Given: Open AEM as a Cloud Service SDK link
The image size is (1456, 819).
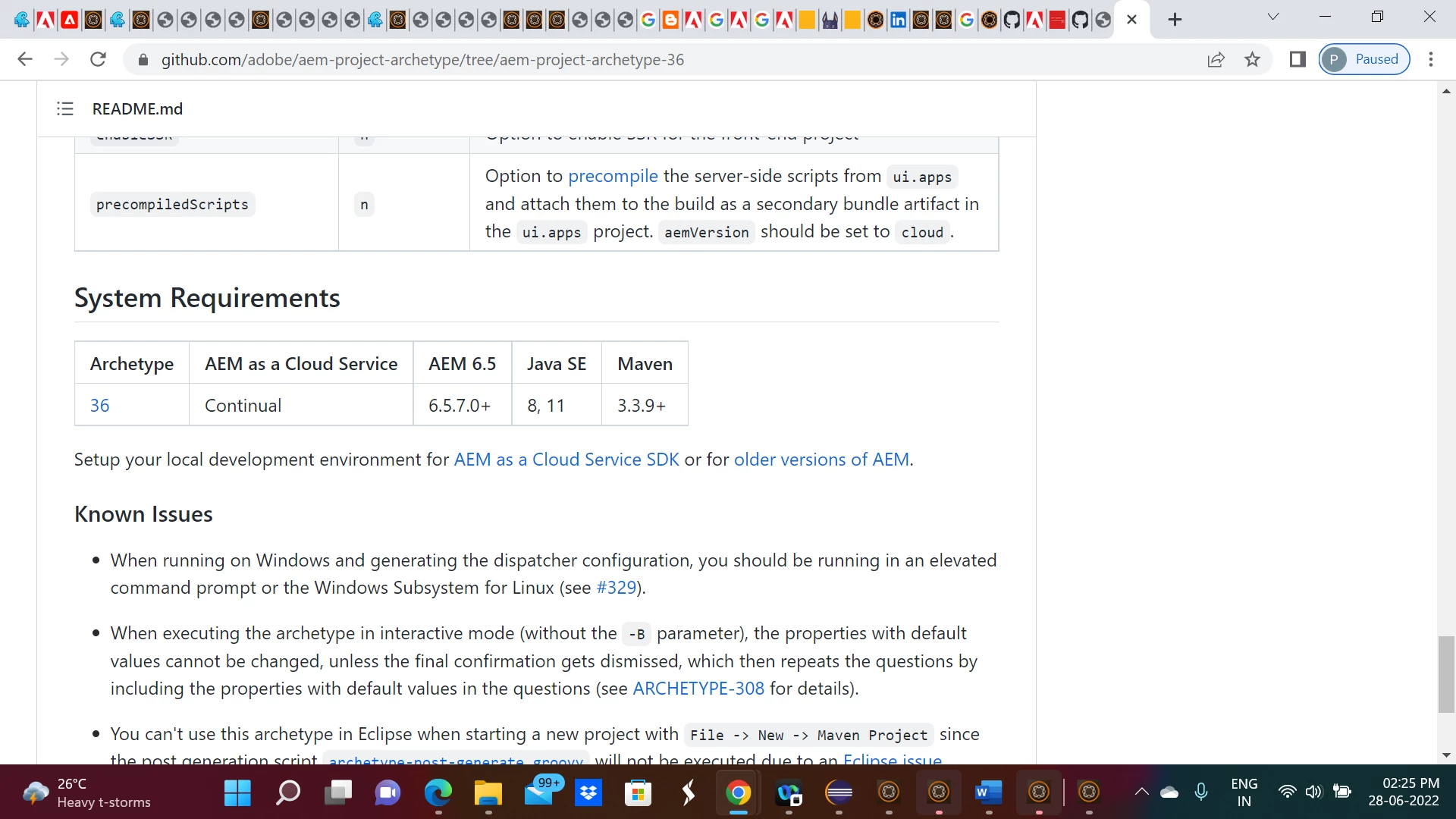Looking at the screenshot, I should pos(566,460).
